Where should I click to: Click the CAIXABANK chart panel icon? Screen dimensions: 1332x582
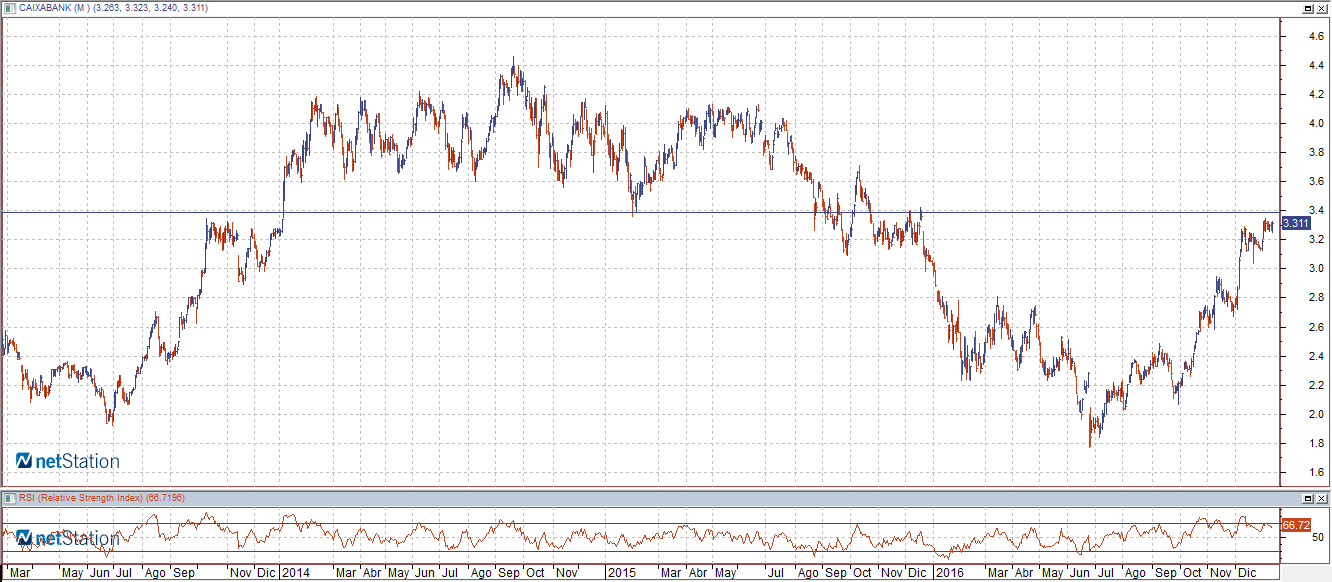(9, 8)
